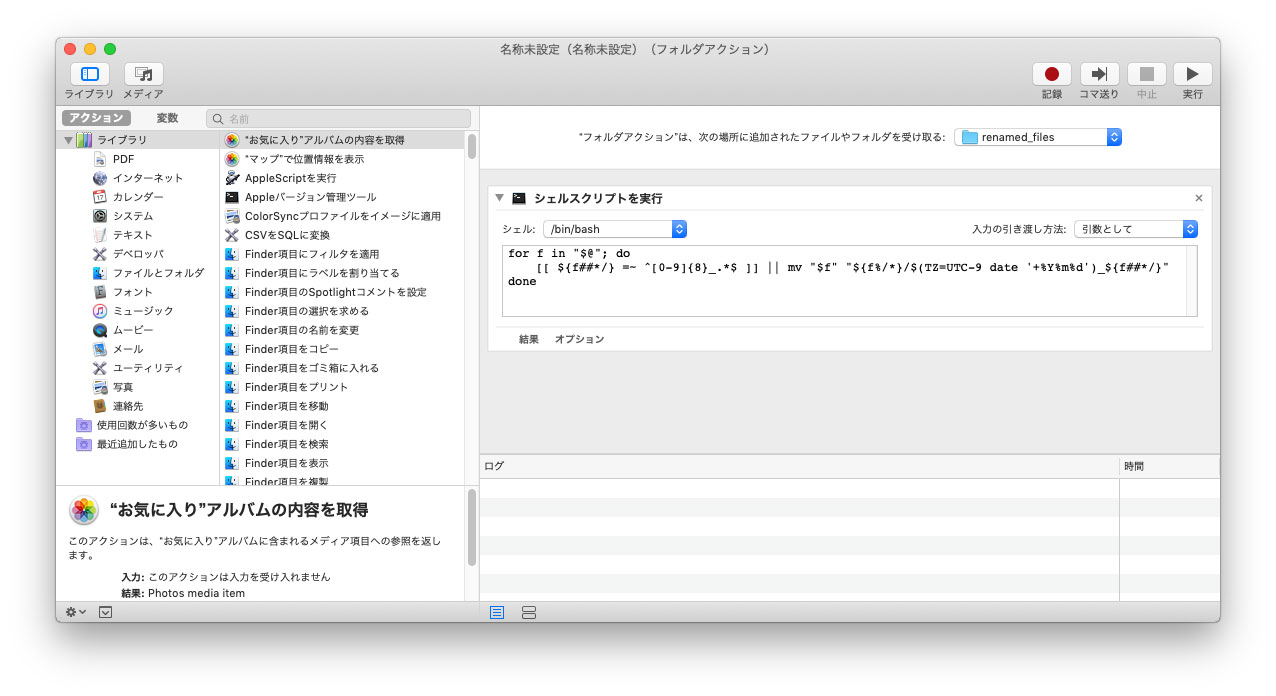Select the メール category
Viewport: 1276px width, 696px height.
pos(118,349)
